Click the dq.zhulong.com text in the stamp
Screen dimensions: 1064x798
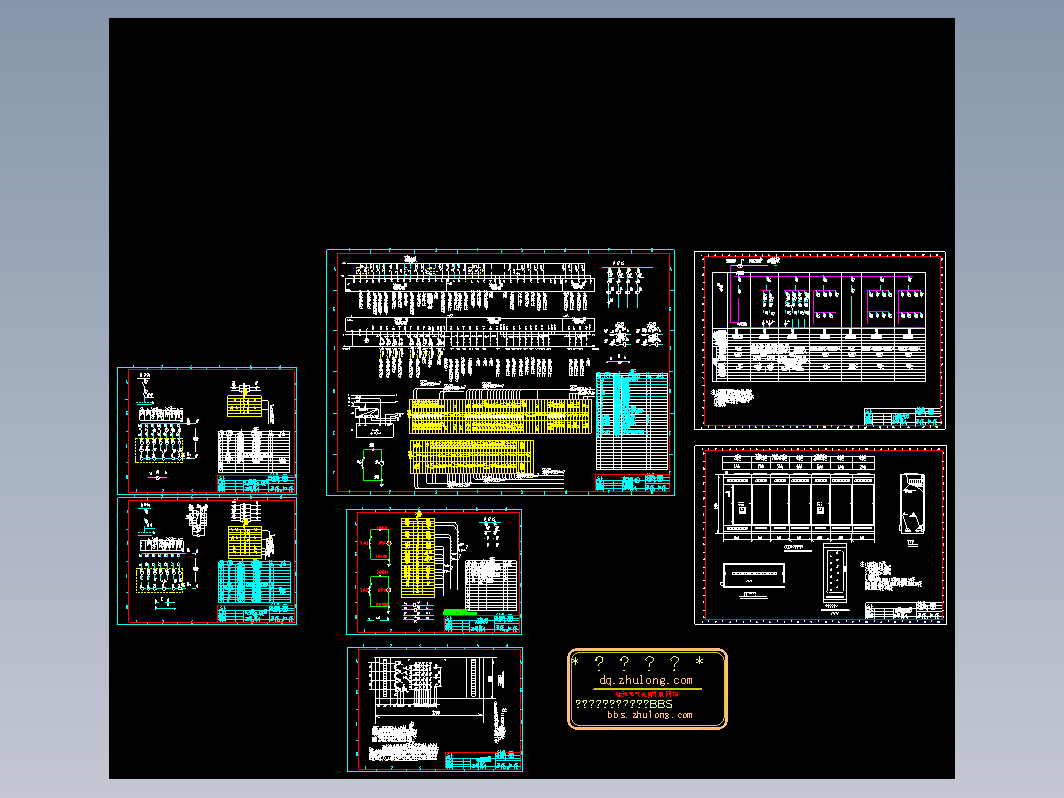click(645, 680)
